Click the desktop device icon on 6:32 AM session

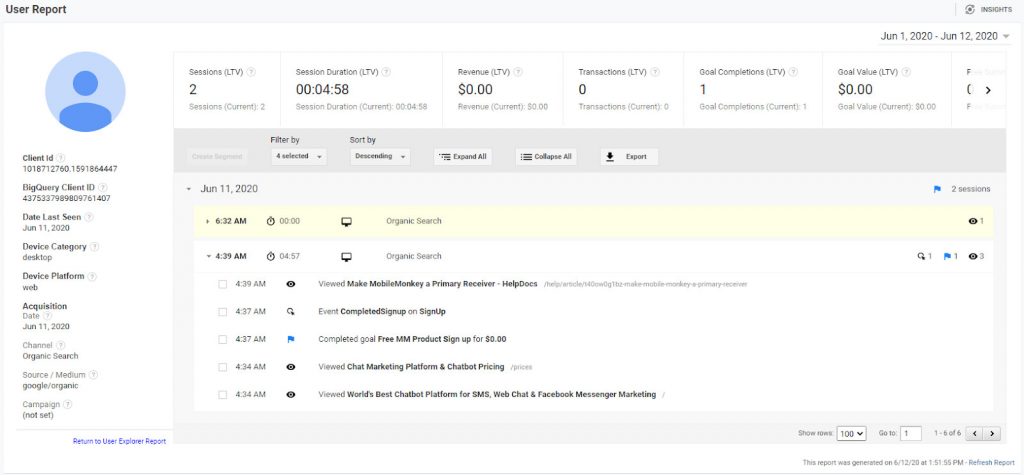pos(347,221)
